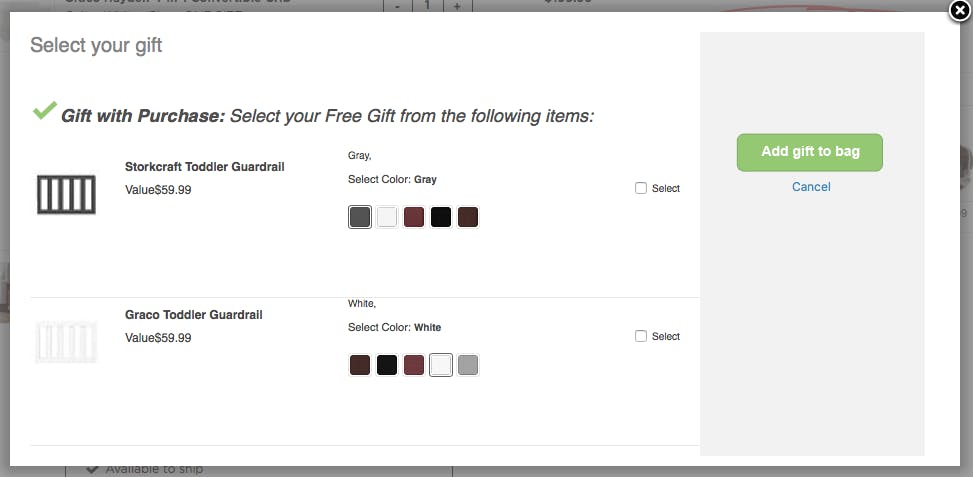Open the Graco Toddler Guardrail thumbnail image
This screenshot has width=973, height=477.
point(66,342)
